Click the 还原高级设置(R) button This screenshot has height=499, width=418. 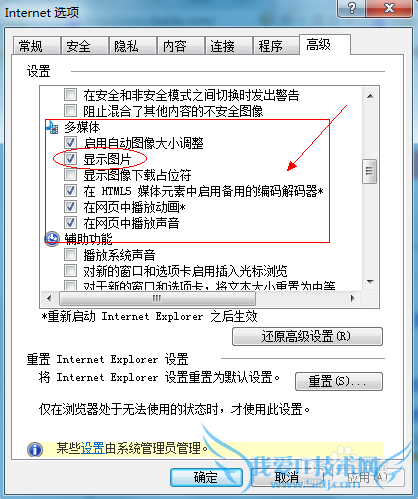[x=307, y=336]
